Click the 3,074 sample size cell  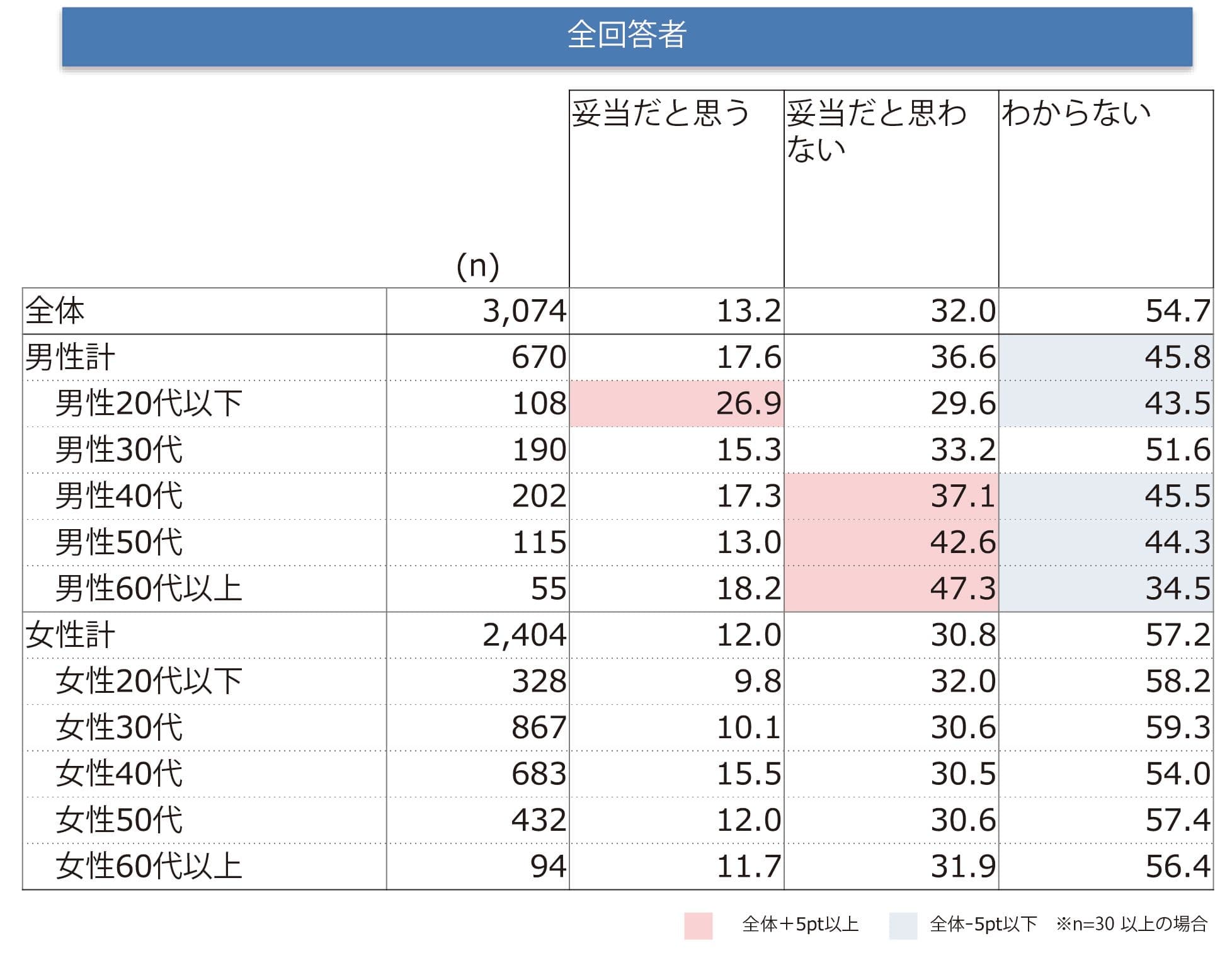tap(478, 311)
